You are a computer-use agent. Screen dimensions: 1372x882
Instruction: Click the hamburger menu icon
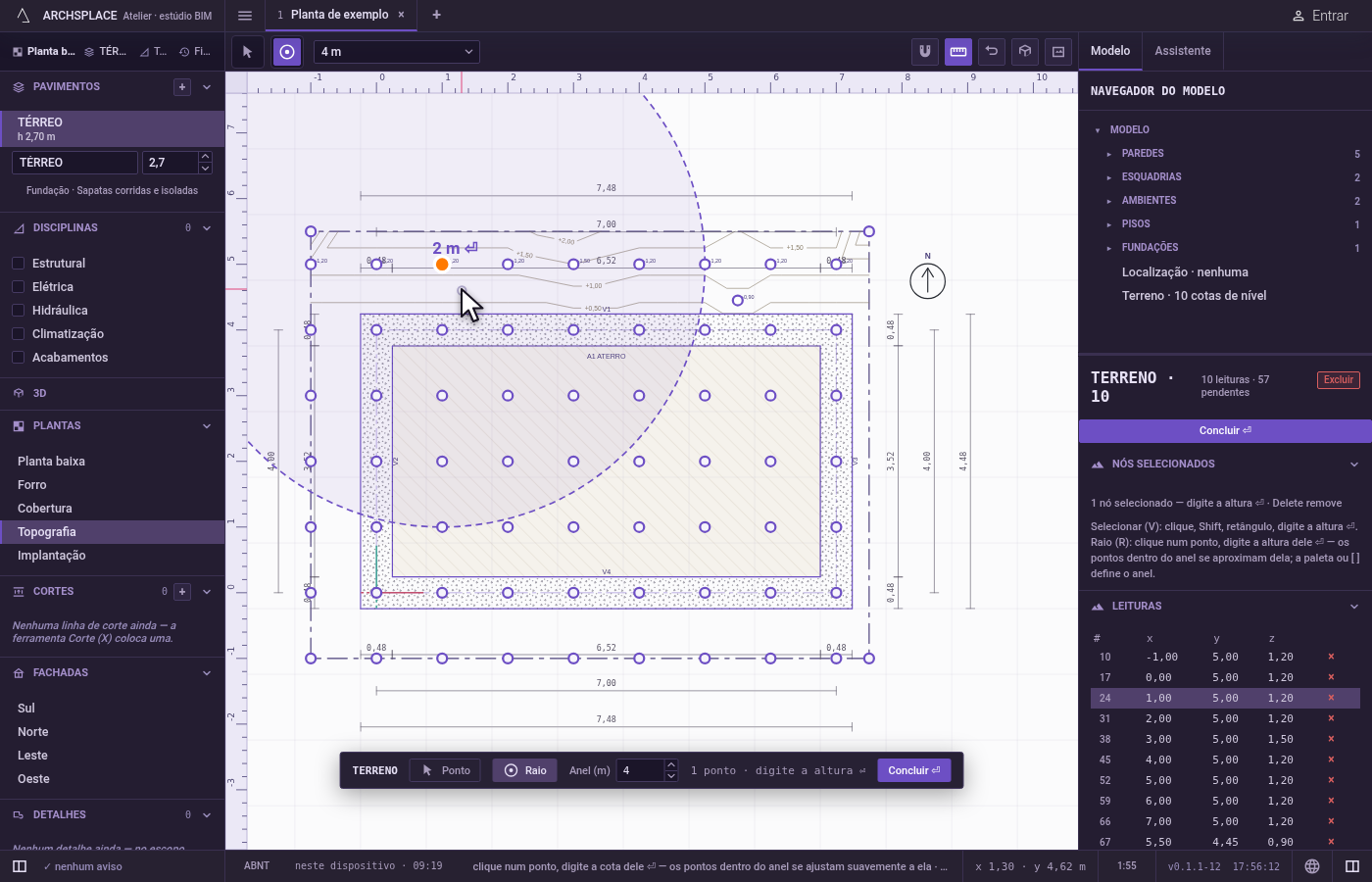click(x=245, y=16)
